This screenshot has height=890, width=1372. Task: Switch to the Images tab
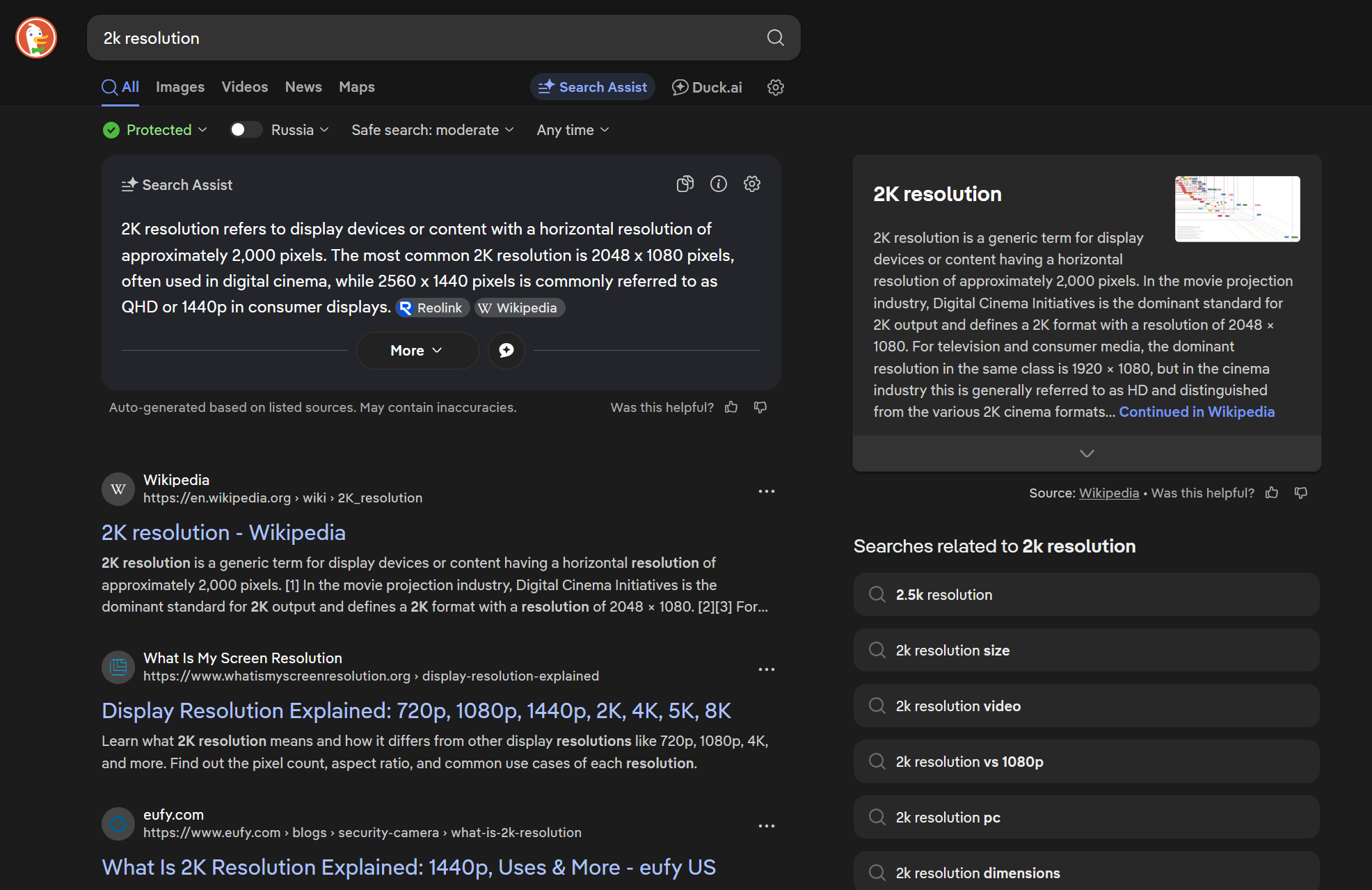tap(180, 87)
